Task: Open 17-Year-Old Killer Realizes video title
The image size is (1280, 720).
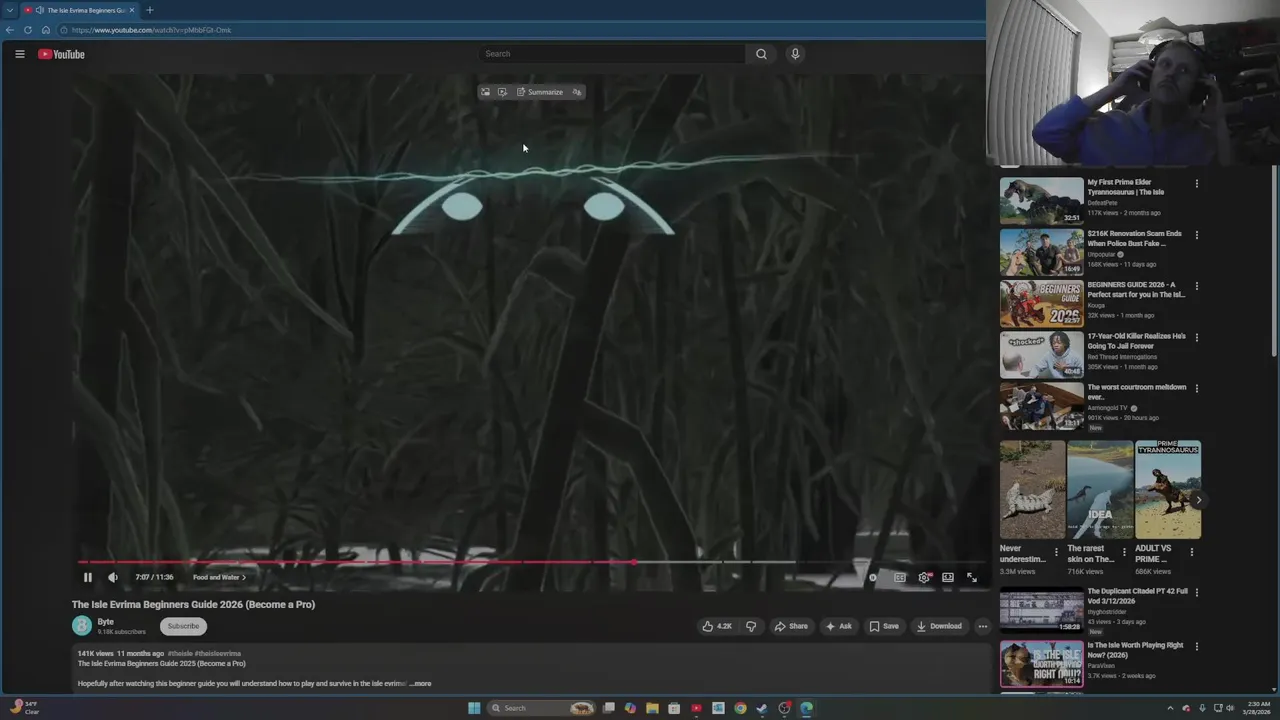Action: click(1136, 341)
